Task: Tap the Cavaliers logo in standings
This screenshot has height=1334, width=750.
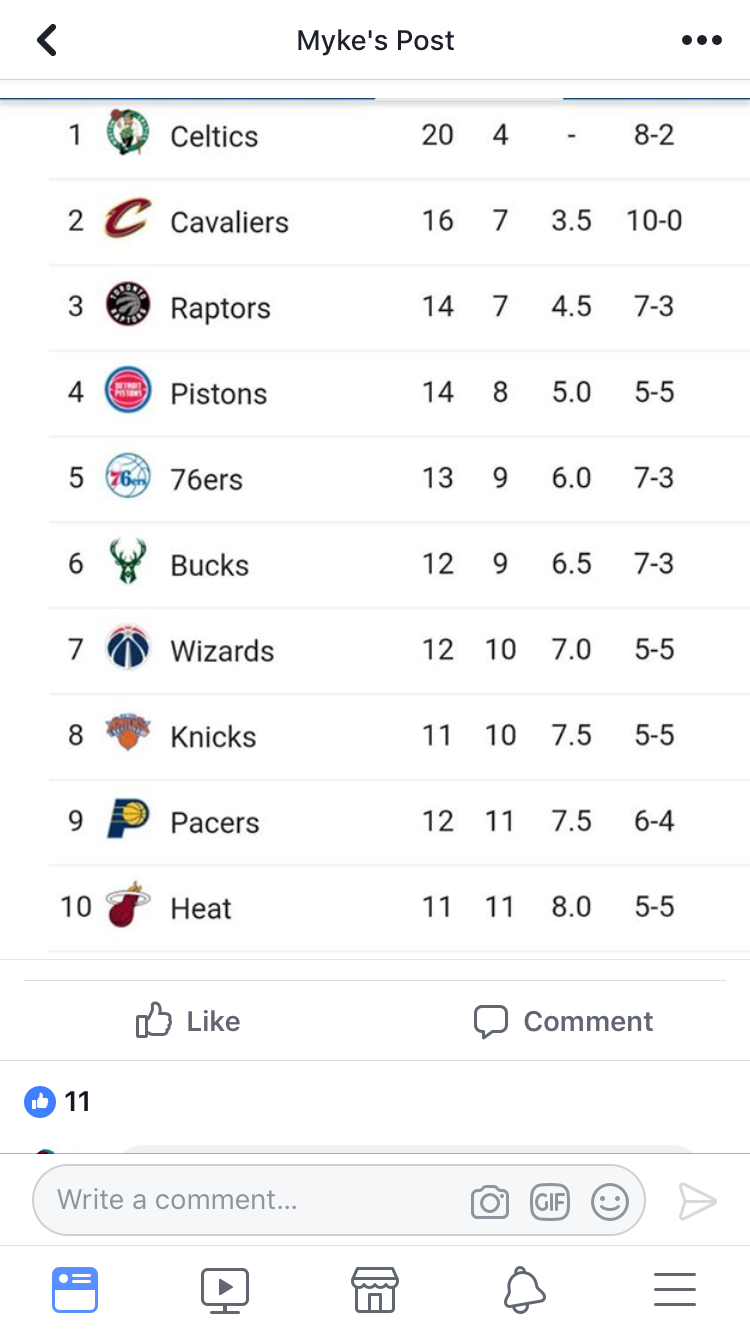Action: click(128, 220)
